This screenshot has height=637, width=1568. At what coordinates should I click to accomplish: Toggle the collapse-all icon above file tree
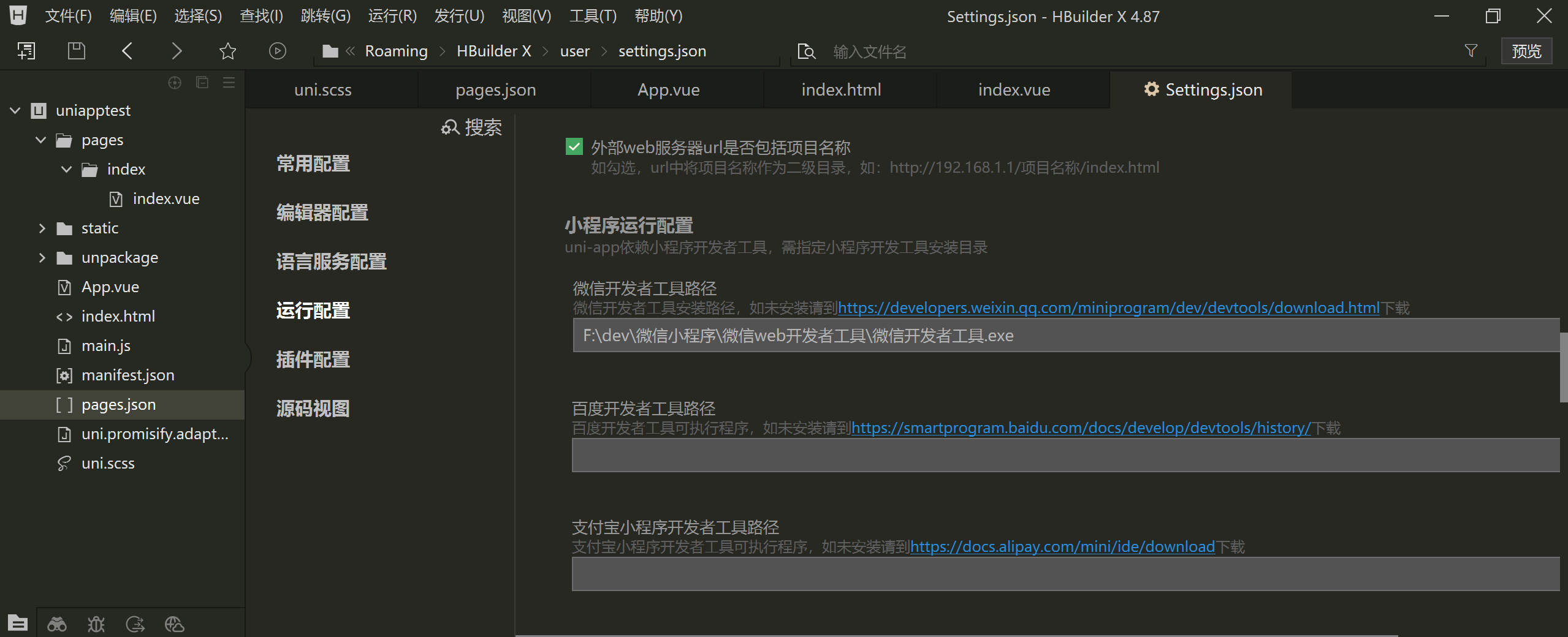(x=202, y=83)
